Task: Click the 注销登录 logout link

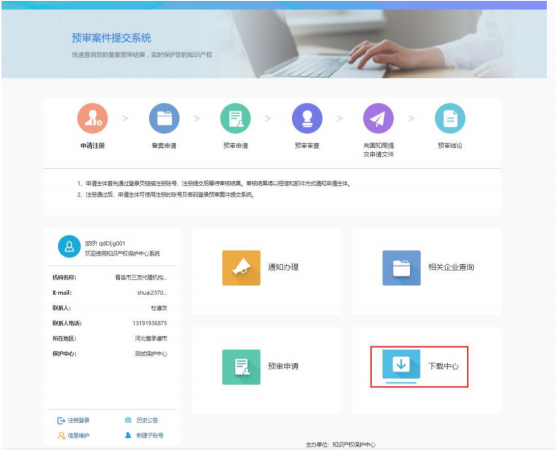Action: [x=73, y=420]
